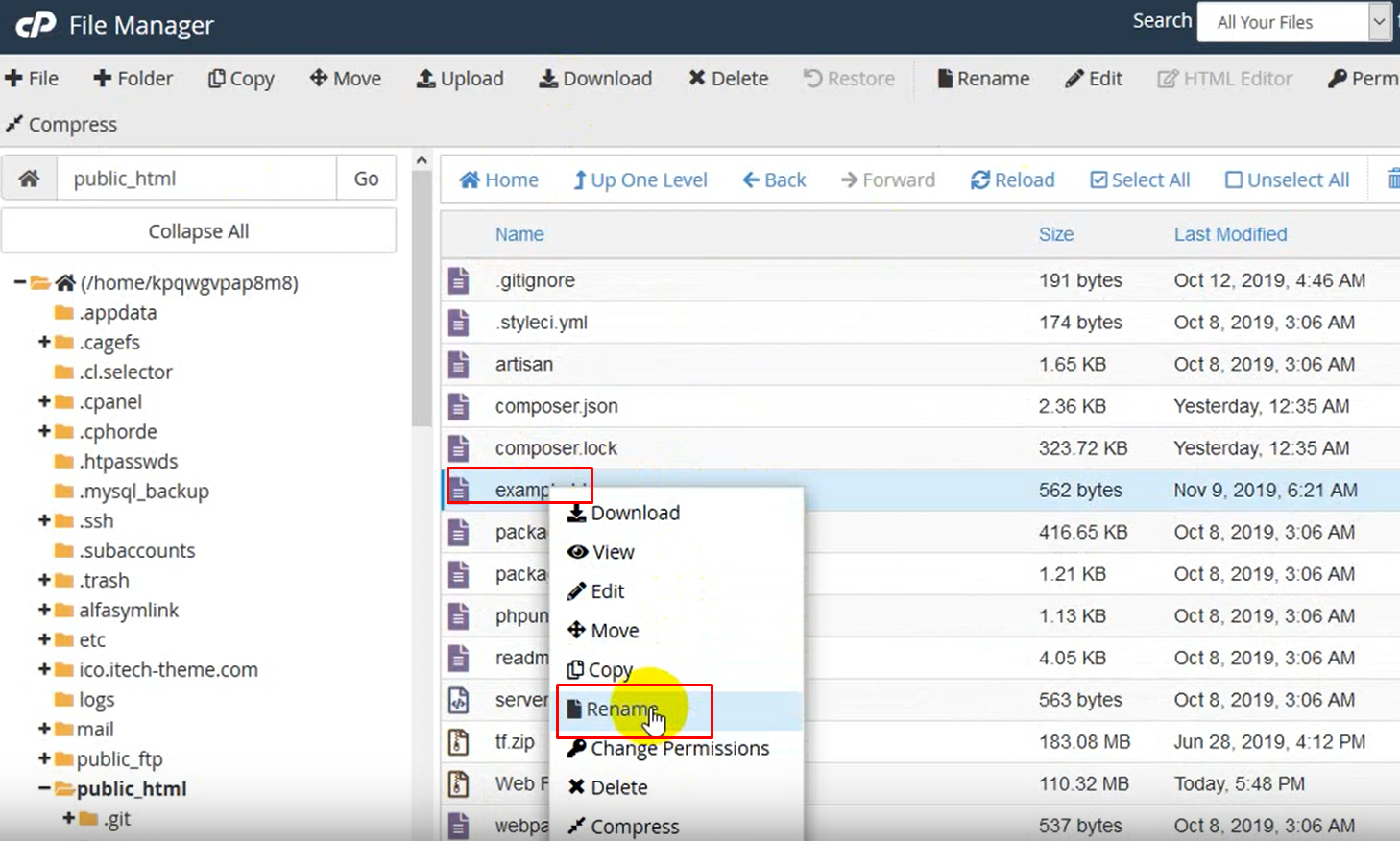The height and width of the screenshot is (841, 1400).
Task: Click the home icon beside path field
Action: (30, 179)
